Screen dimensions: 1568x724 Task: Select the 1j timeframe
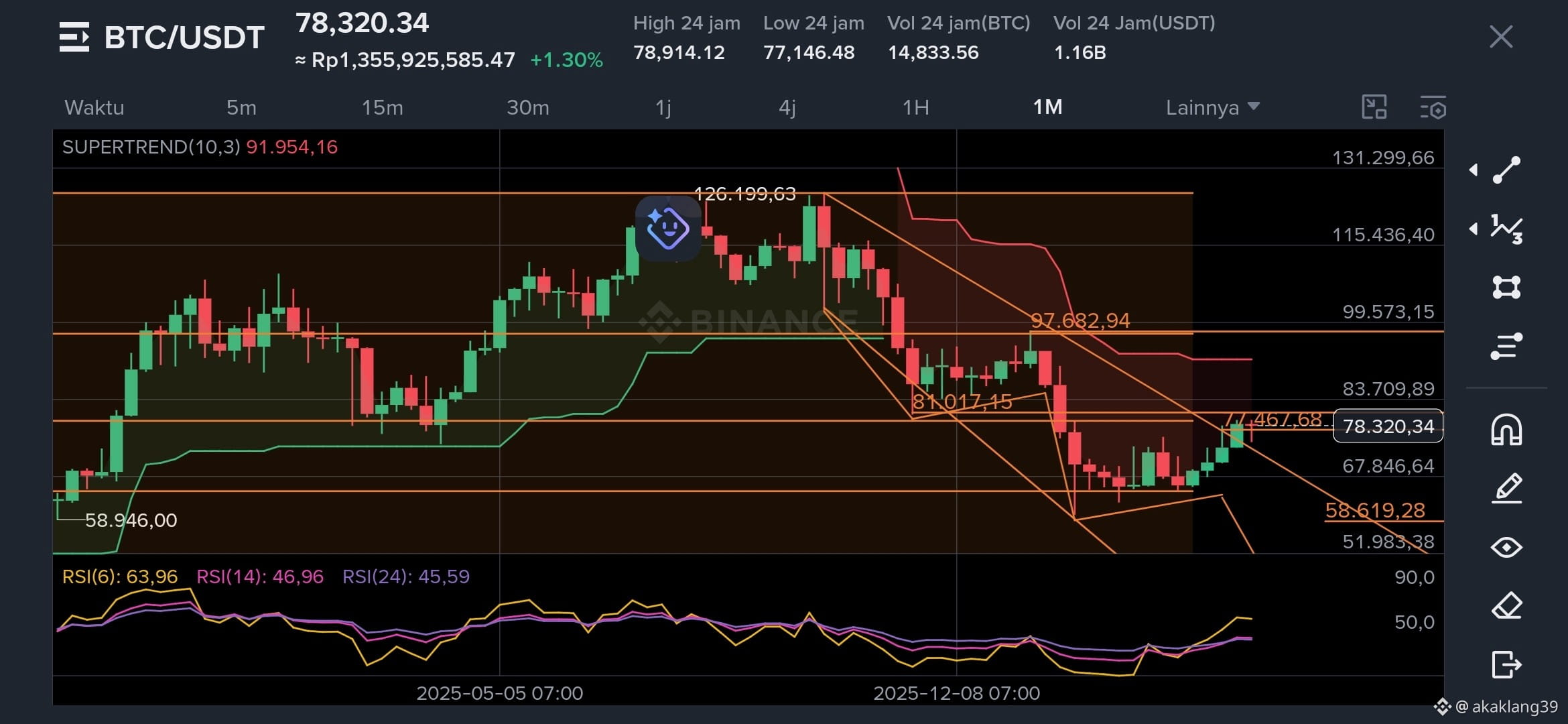click(663, 107)
